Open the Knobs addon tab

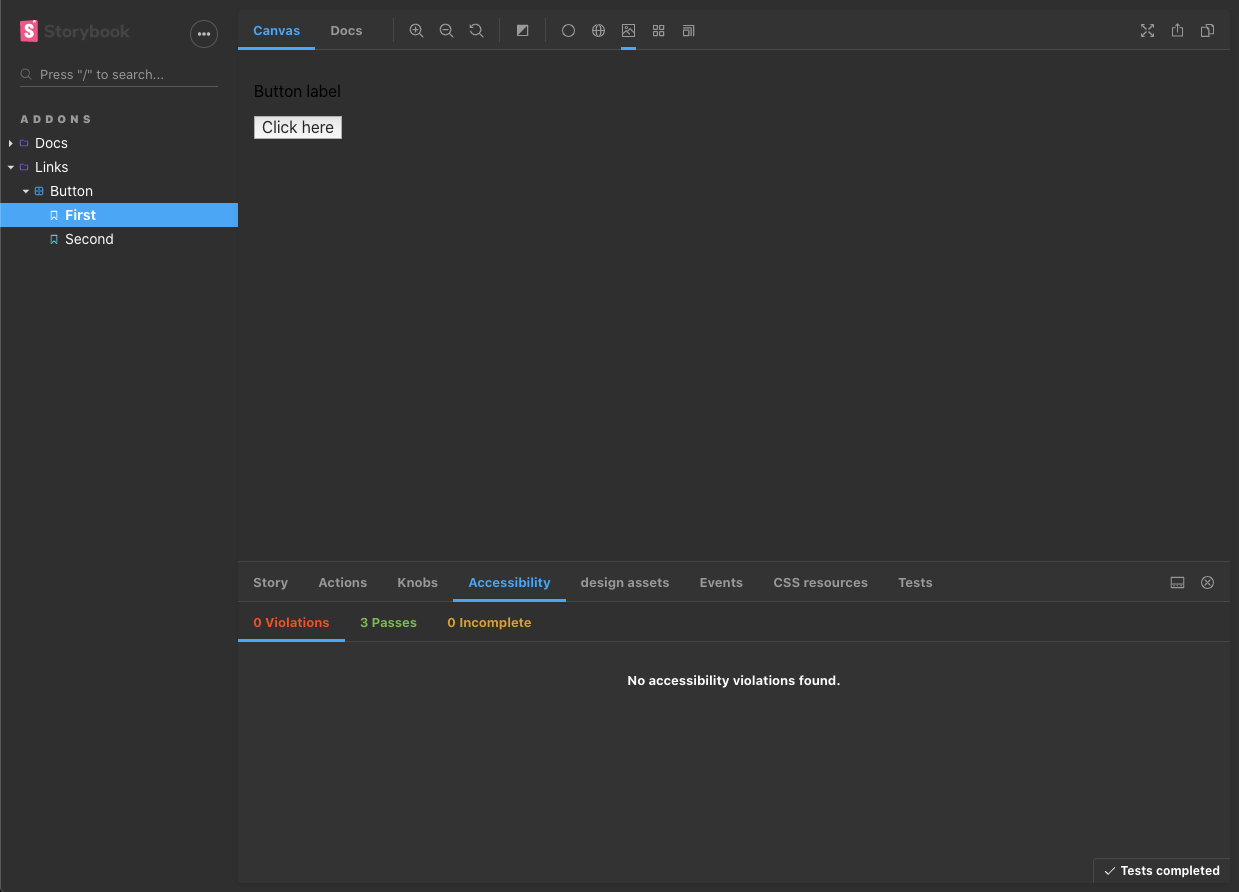tap(417, 582)
